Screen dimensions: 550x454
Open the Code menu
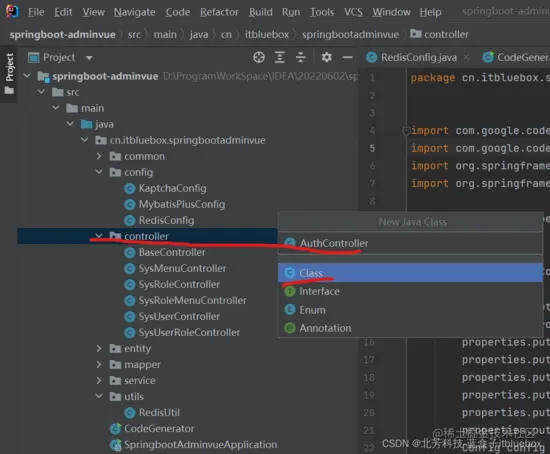[x=178, y=12]
